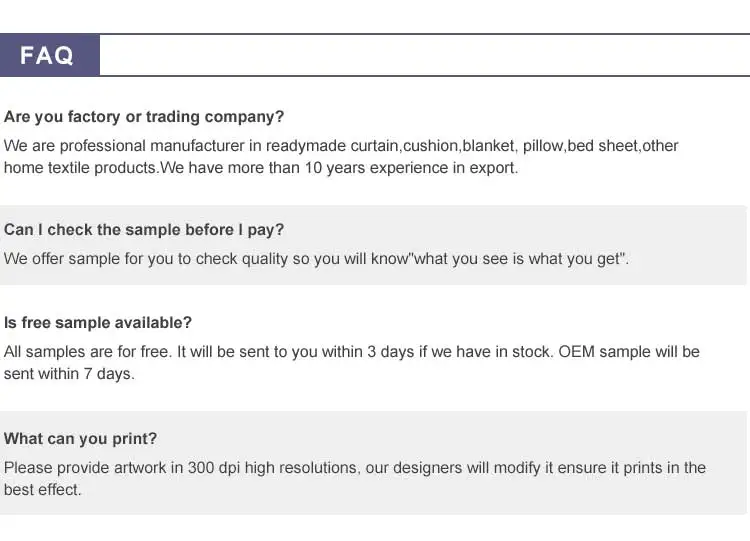Screen dimensions: 750x541
Task: Click the text "sent within 7 days"
Action: (69, 374)
